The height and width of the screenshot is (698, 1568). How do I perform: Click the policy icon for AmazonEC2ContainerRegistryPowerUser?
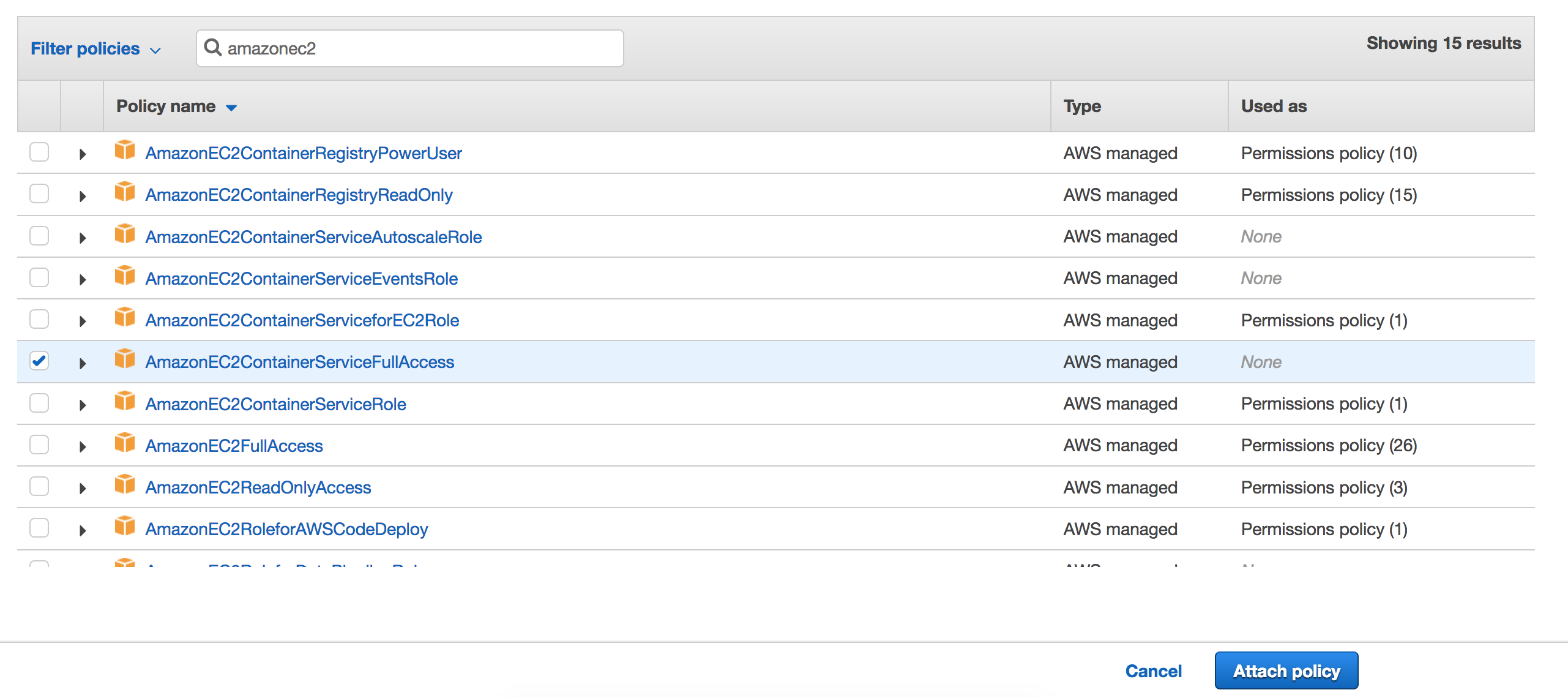point(125,150)
